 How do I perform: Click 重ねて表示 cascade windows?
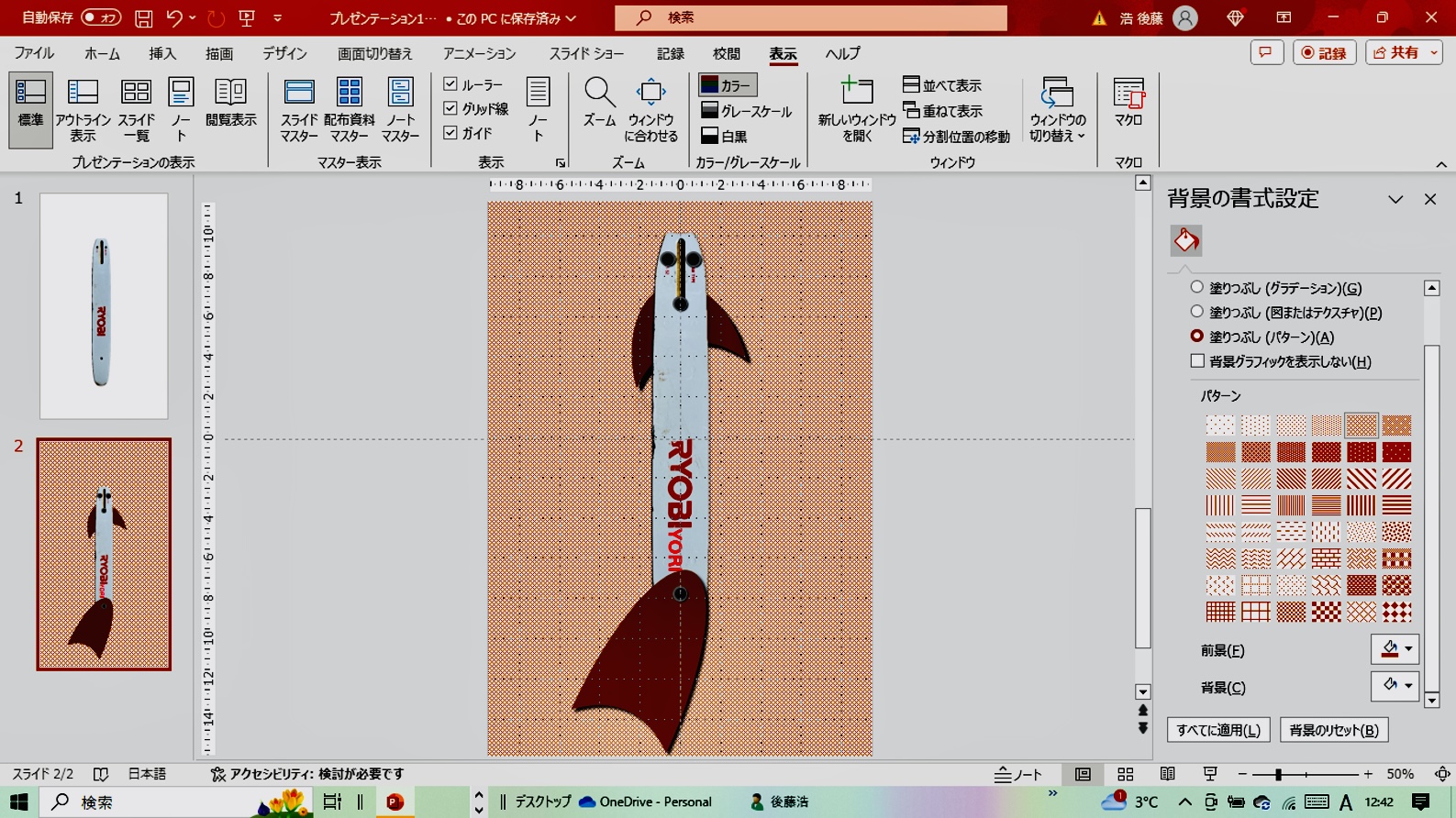point(942,111)
